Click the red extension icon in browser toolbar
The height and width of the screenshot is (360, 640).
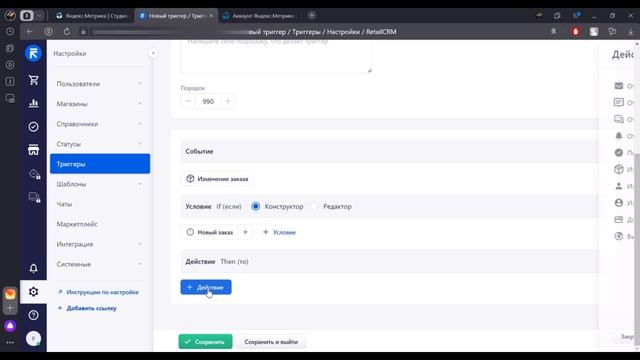[576, 31]
